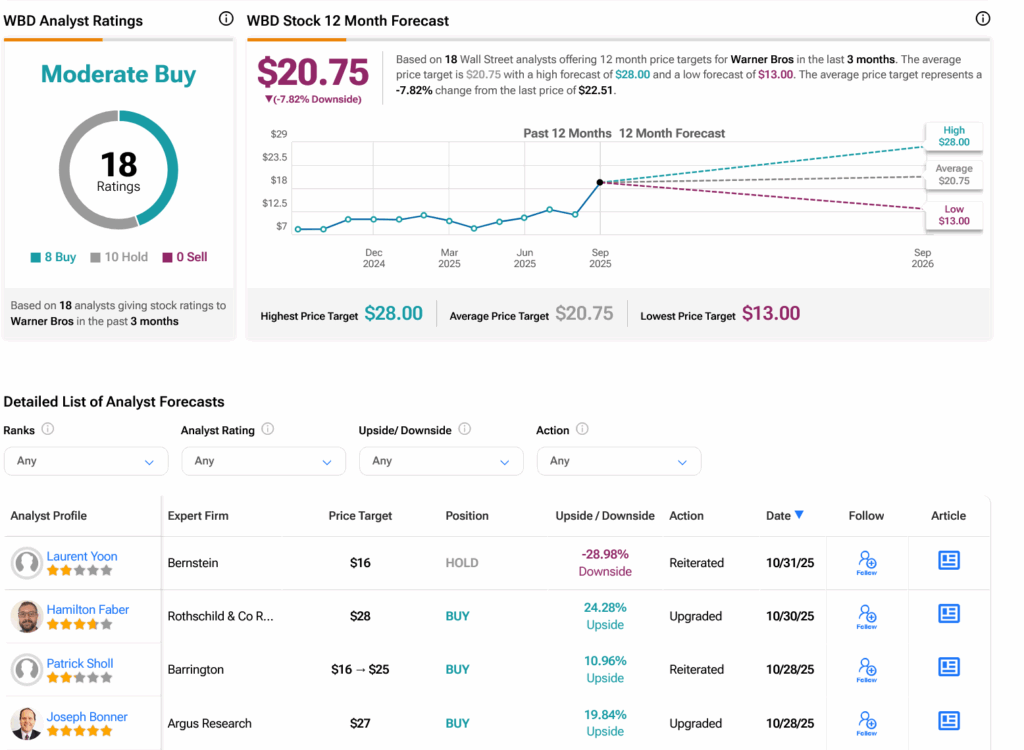Screen dimensions: 1024x750
Task: Open Patrick Sholl analyst profile link
Action: (x=80, y=663)
